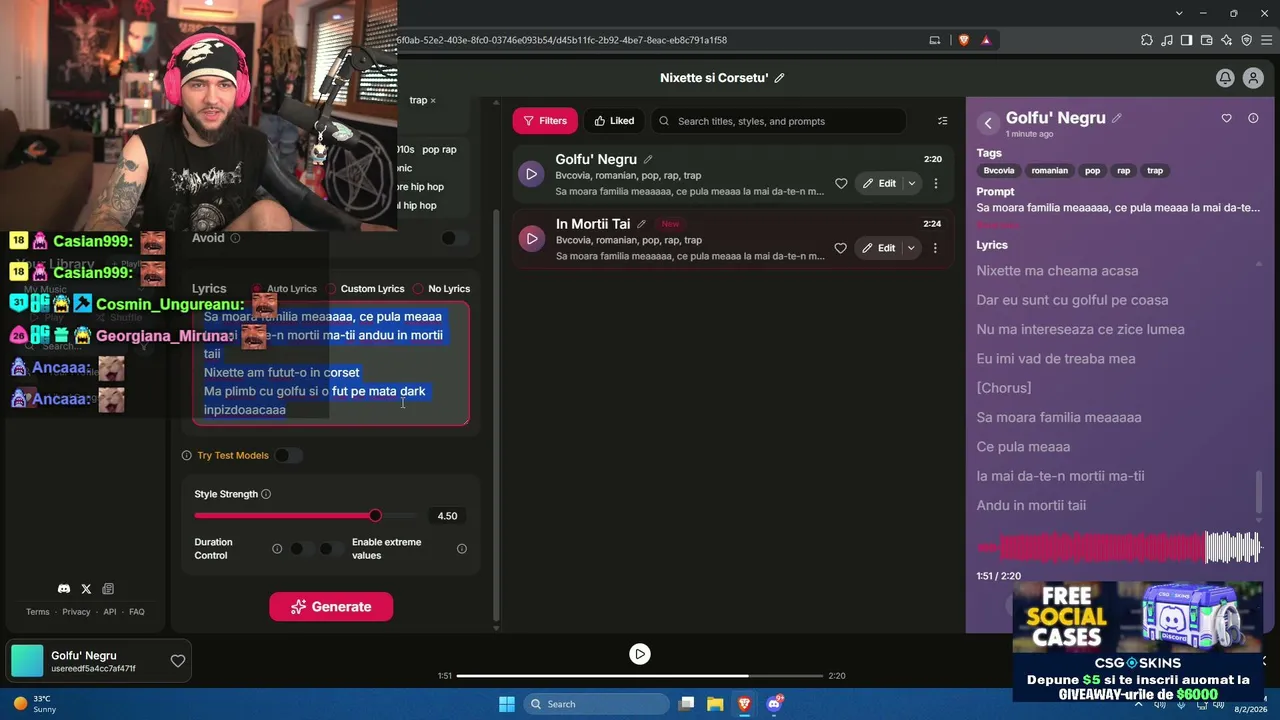This screenshot has height=720, width=1280.
Task: Open the Windows Start menu
Action: click(507, 704)
